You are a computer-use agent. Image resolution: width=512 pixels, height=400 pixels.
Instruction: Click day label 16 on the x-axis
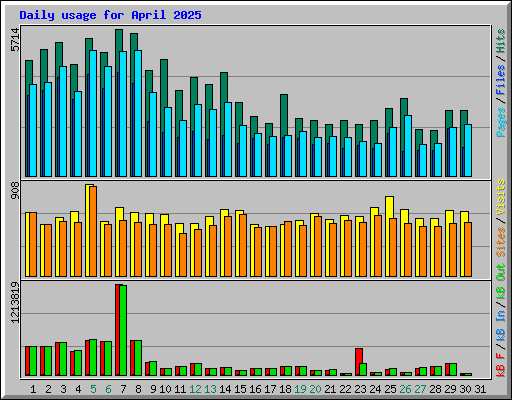tap(255, 389)
